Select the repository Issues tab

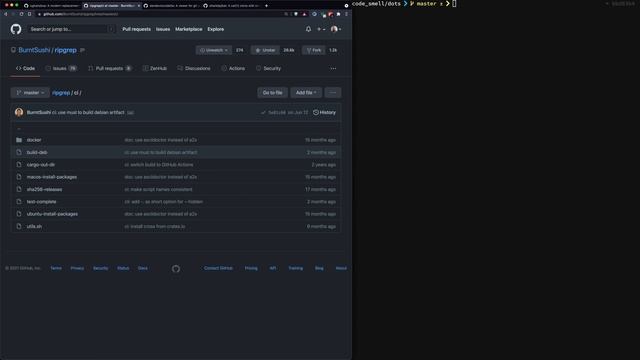tap(61, 68)
